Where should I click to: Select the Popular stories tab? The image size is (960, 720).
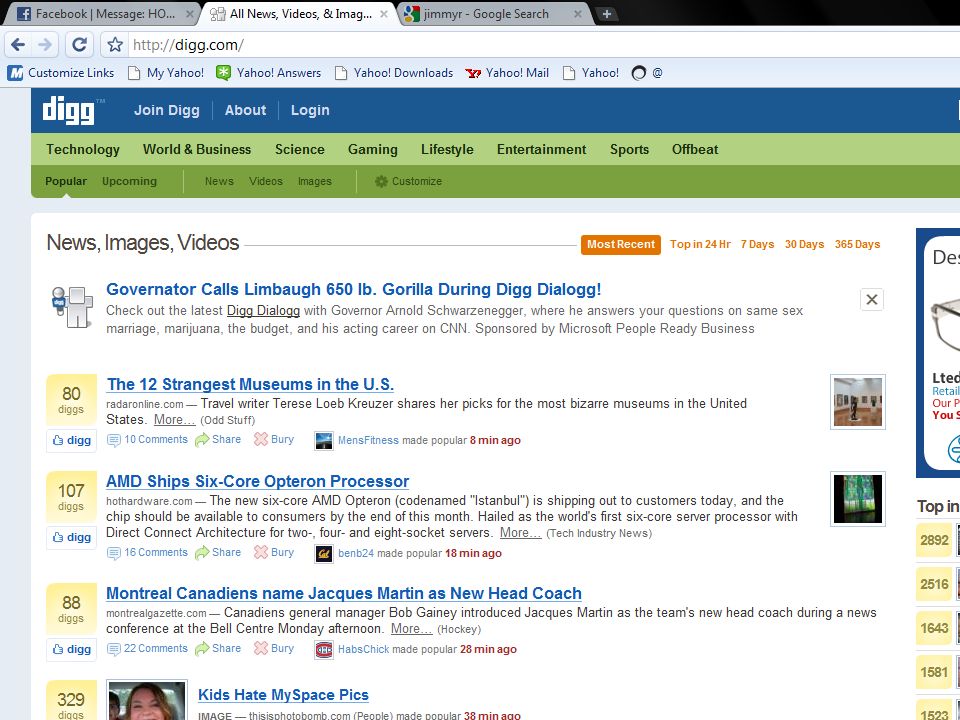66,181
